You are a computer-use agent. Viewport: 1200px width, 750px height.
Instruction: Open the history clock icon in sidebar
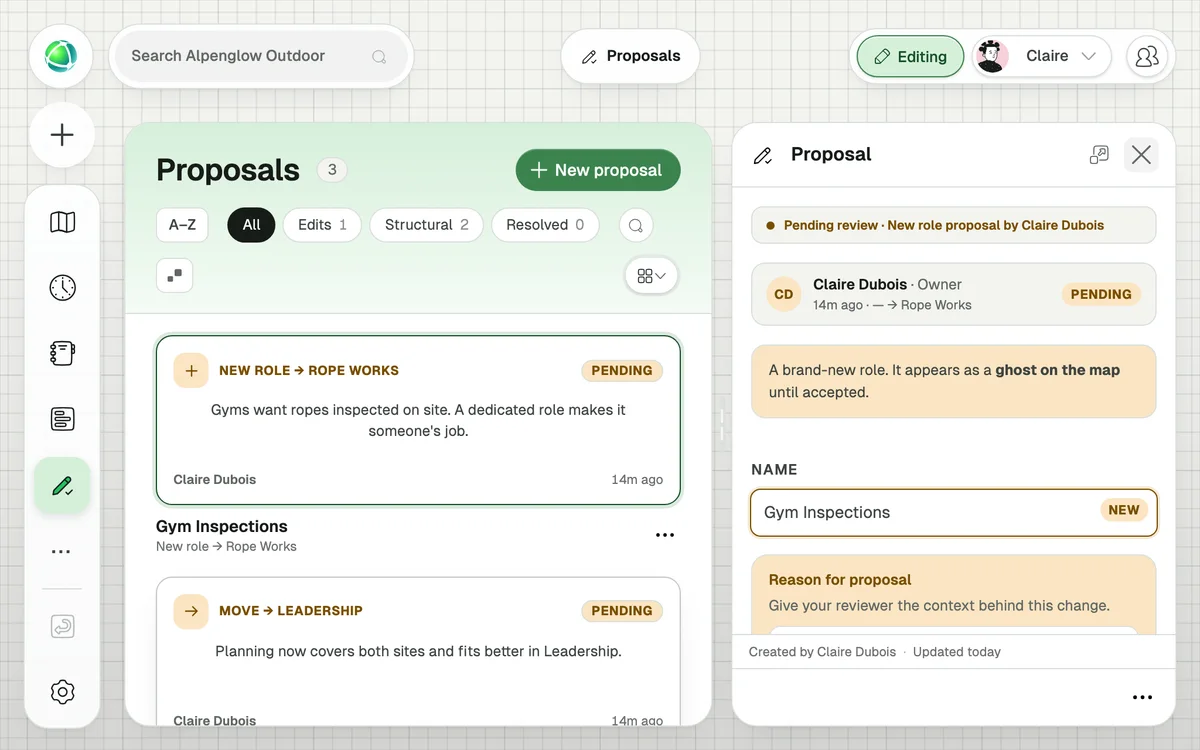click(x=62, y=287)
